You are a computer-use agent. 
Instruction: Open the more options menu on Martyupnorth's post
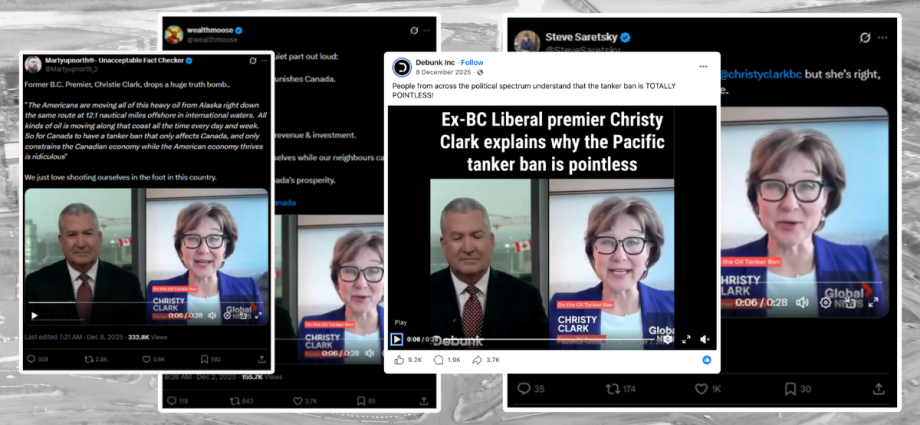click(x=263, y=60)
